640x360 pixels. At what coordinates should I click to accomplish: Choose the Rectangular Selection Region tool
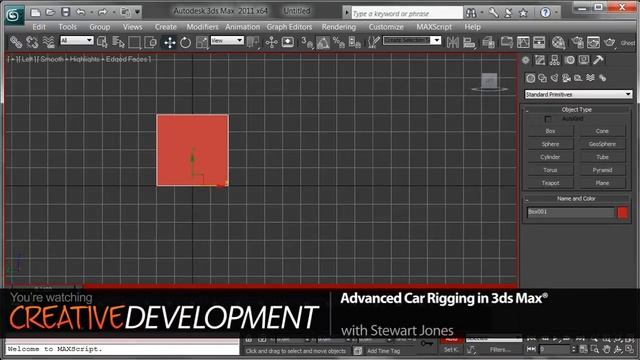point(134,42)
